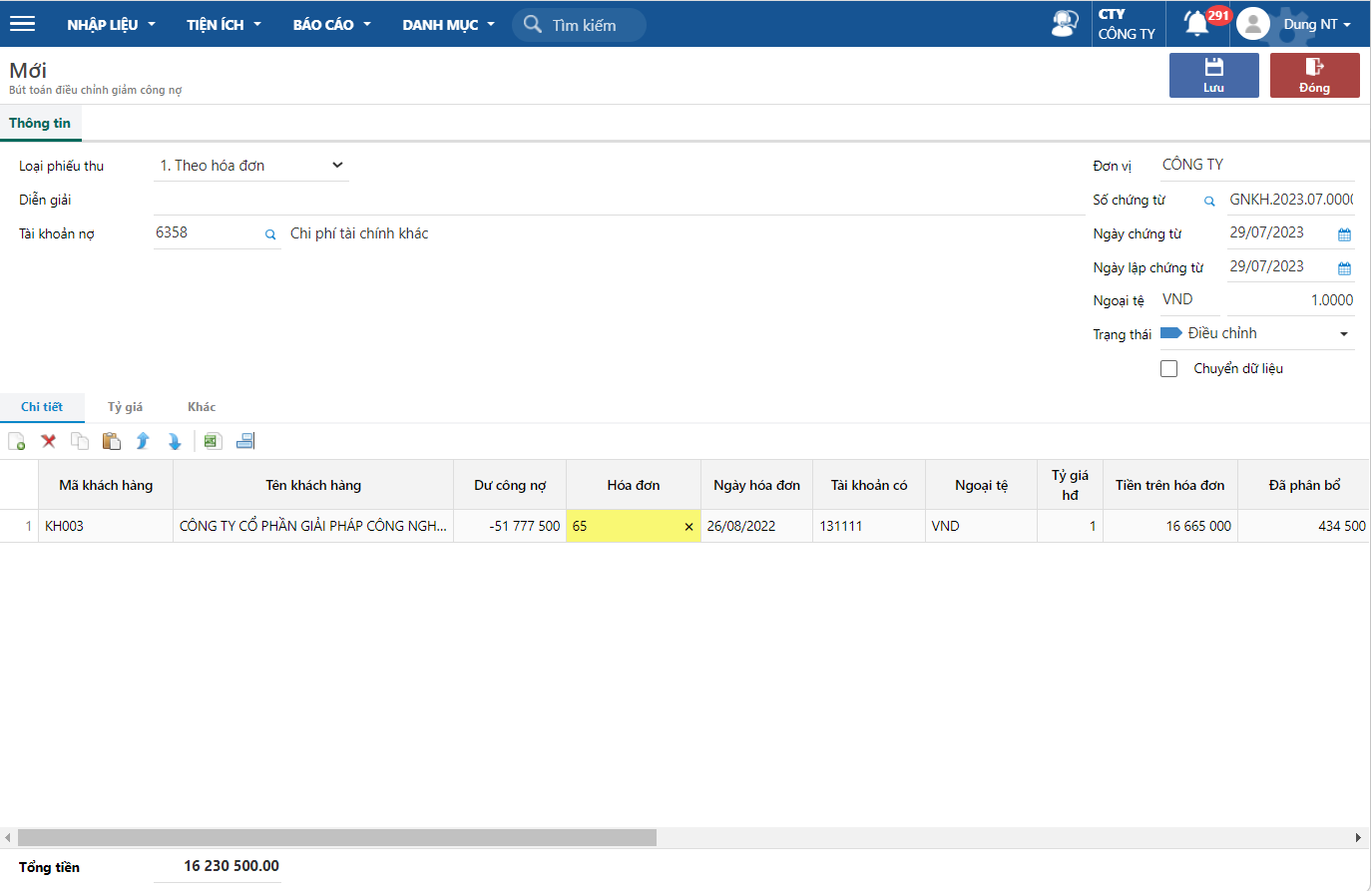Click the red X delete row icon

click(x=48, y=441)
